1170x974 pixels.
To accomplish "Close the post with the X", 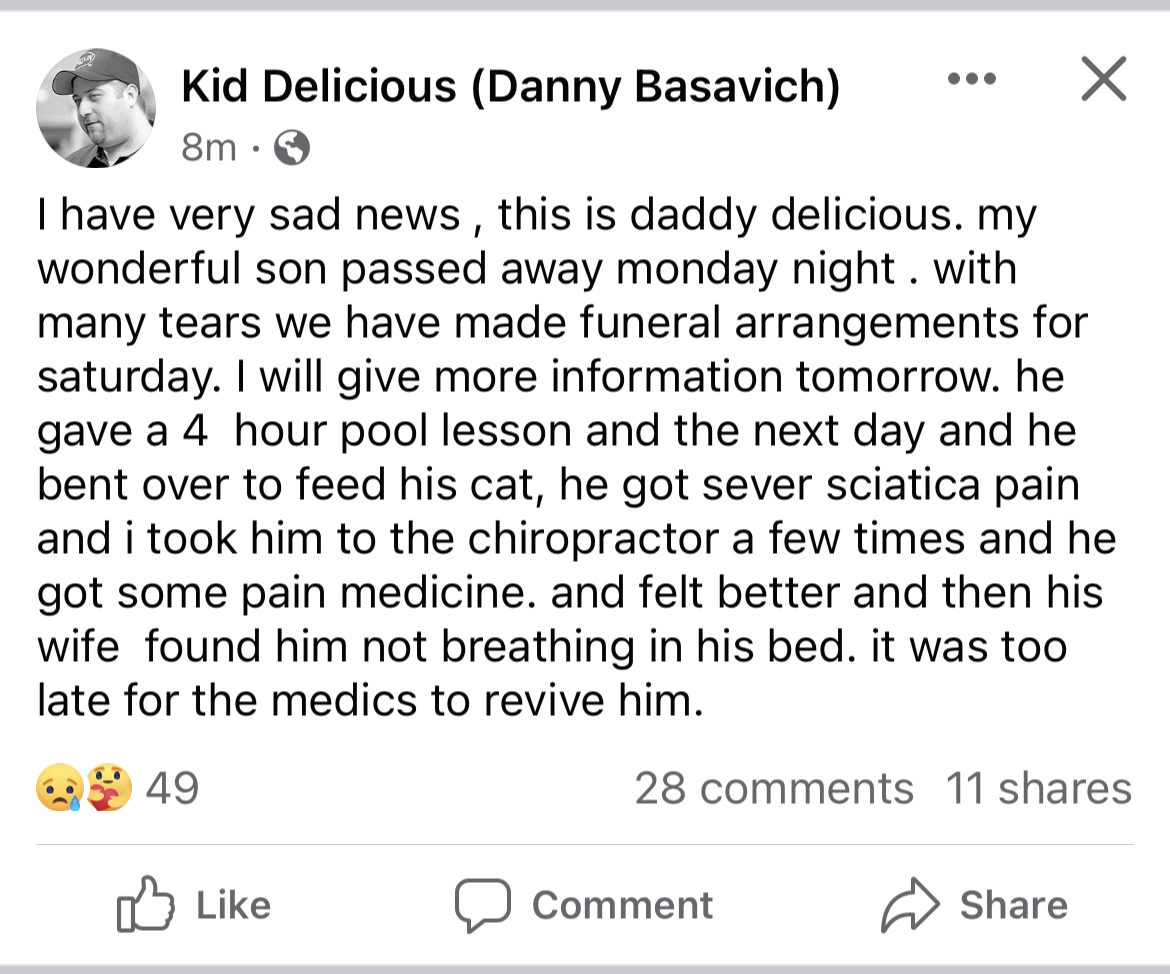I will point(1104,79).
